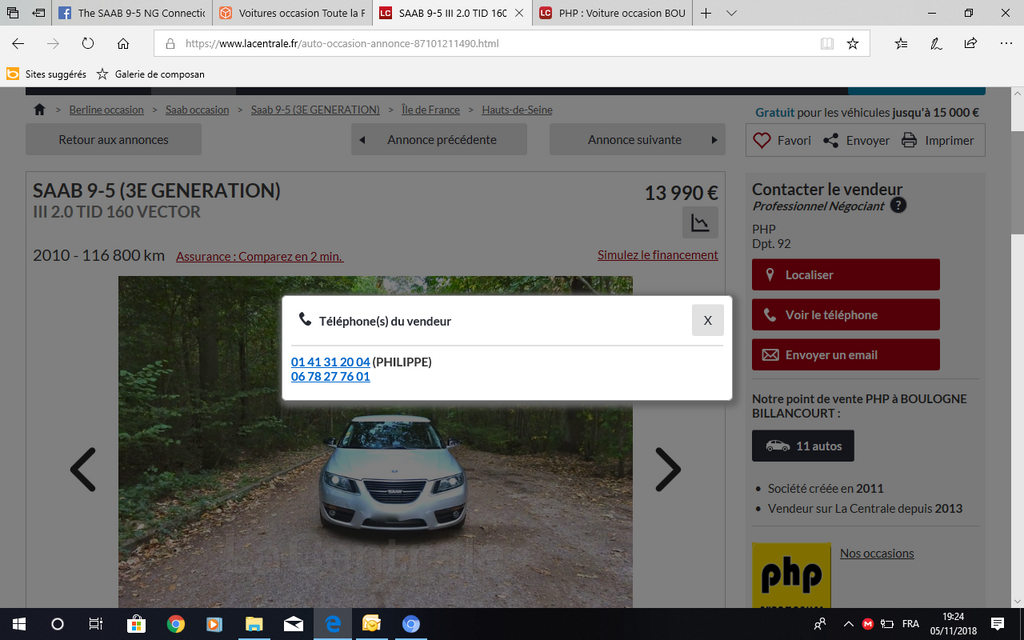Click the PHP dealer logo

pos(792,575)
